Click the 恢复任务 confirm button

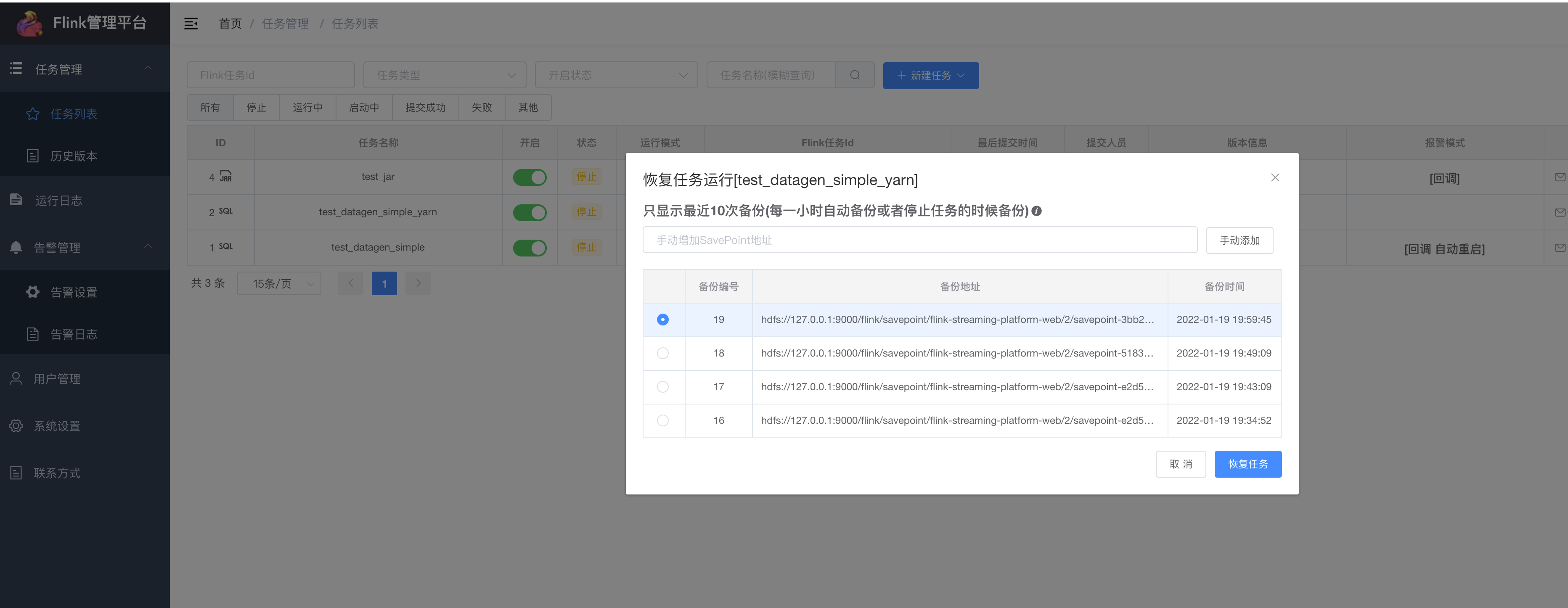pyautogui.click(x=1248, y=464)
